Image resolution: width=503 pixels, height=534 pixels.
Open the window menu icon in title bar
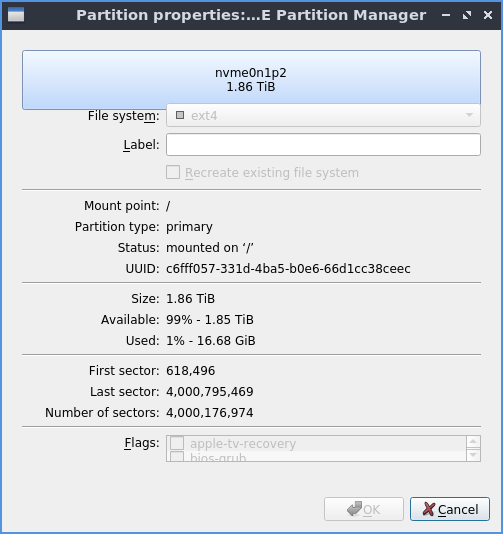(16, 15)
